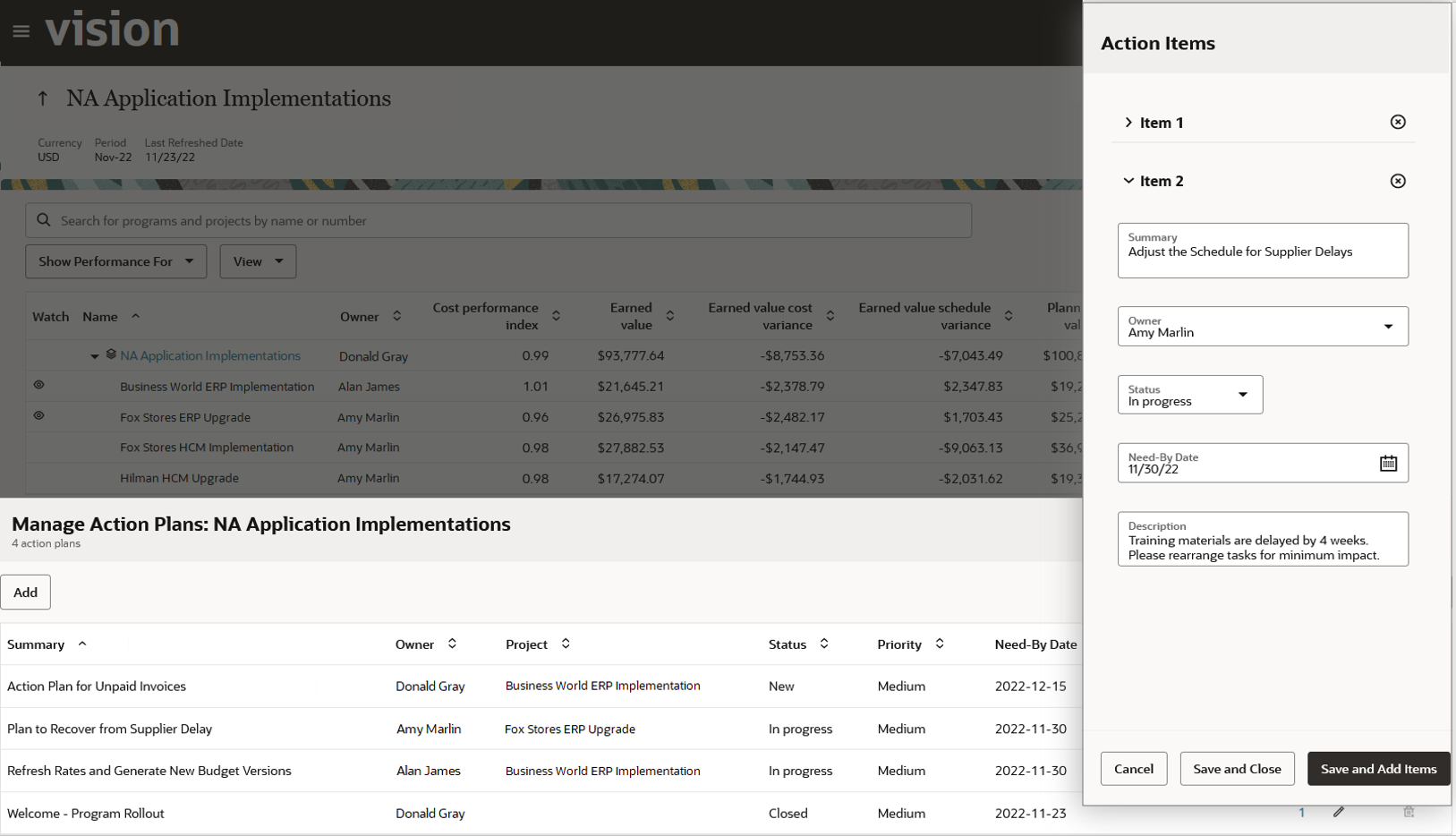Select Plan to Recover from Supplier Delay

click(109, 729)
